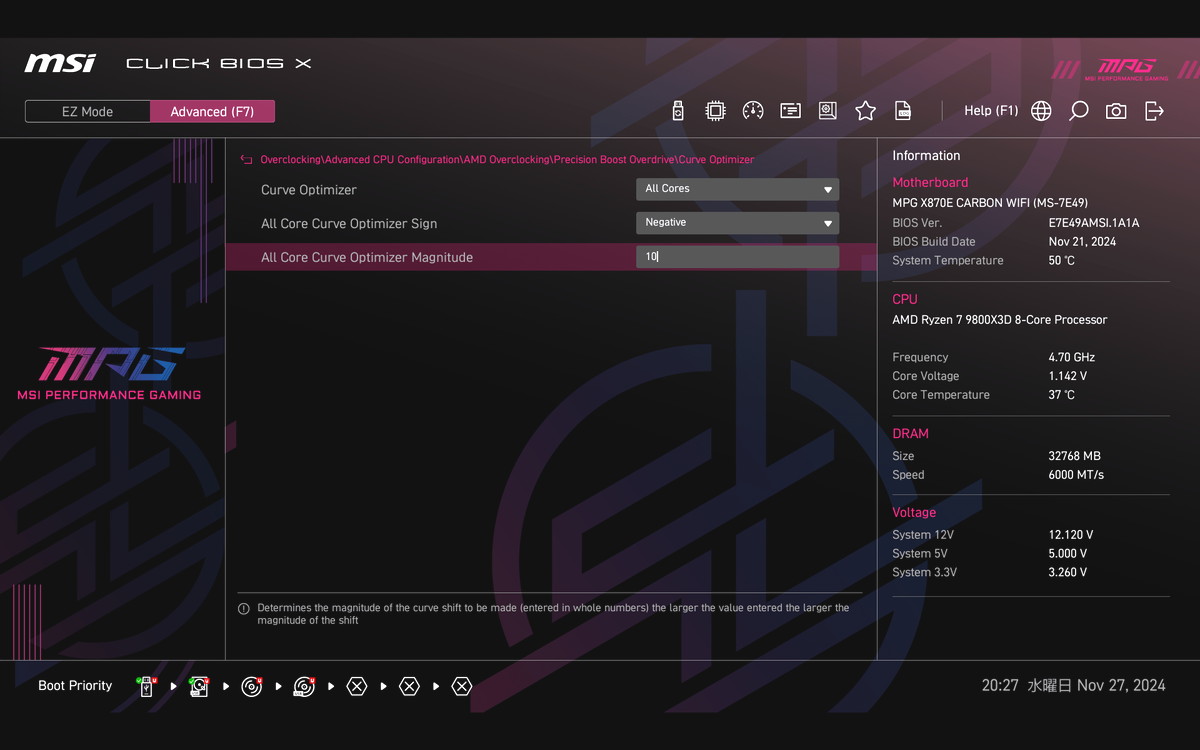Open Favorites with the star icon
Viewport: 1200px width, 750px height.
coord(865,111)
